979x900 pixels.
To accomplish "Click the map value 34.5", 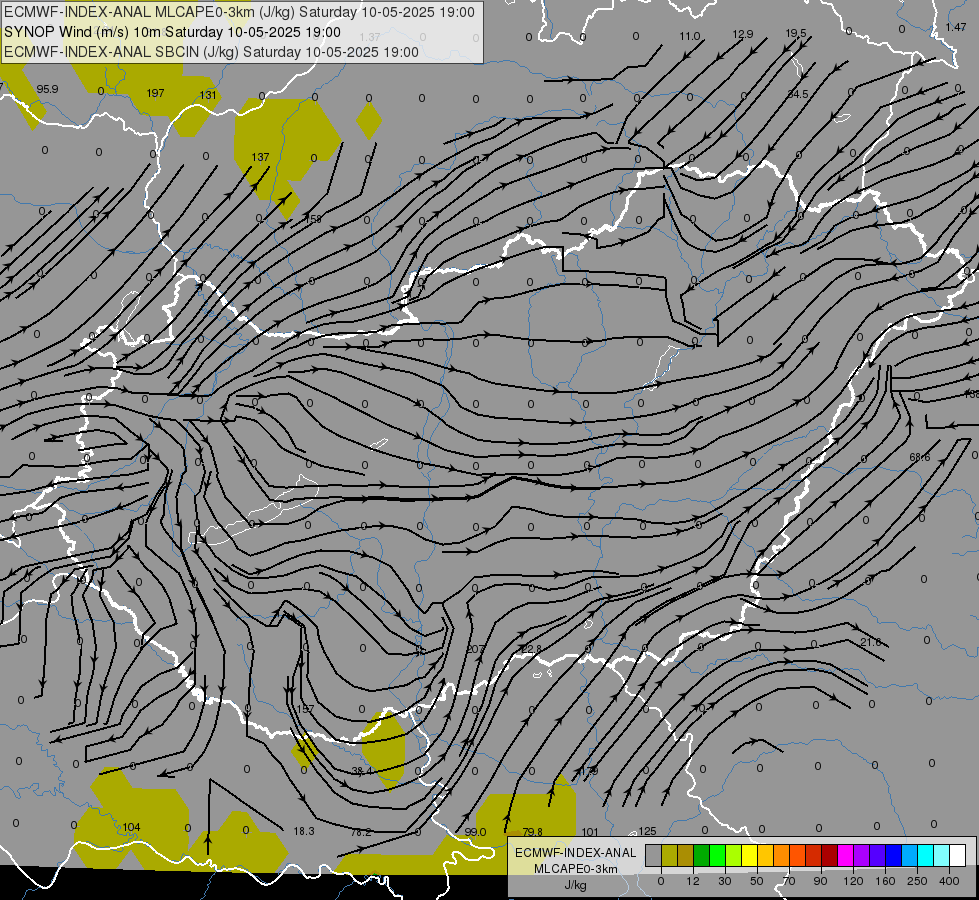I will click(798, 94).
